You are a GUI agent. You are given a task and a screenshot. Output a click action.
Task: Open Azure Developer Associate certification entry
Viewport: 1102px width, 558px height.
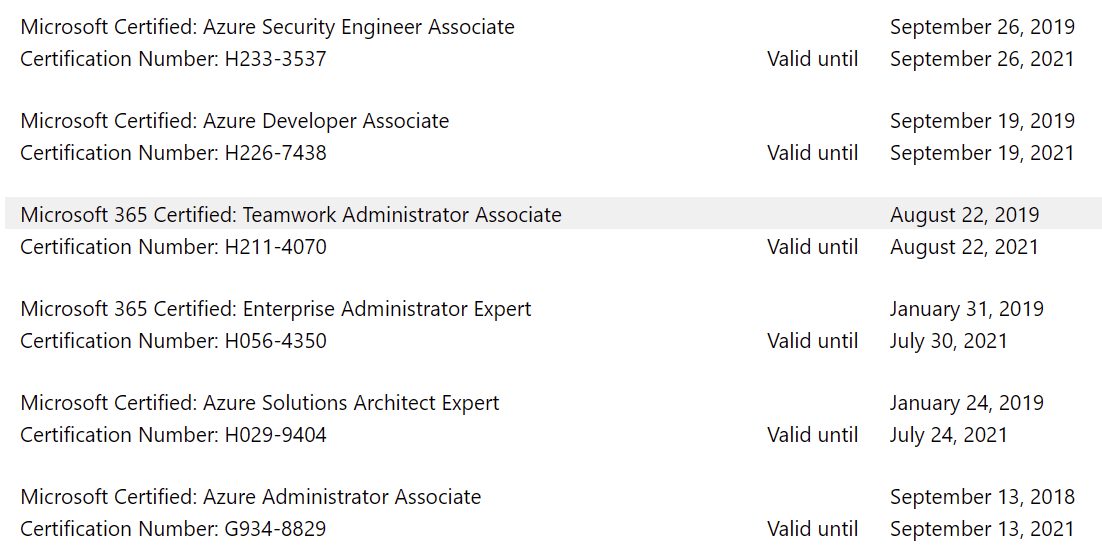point(235,121)
